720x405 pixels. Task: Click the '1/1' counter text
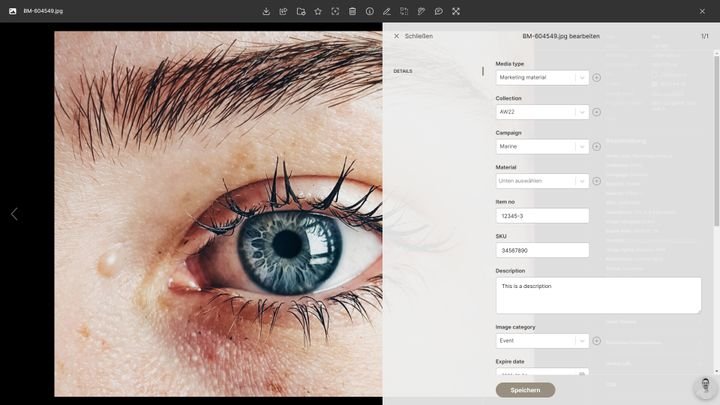pos(704,36)
